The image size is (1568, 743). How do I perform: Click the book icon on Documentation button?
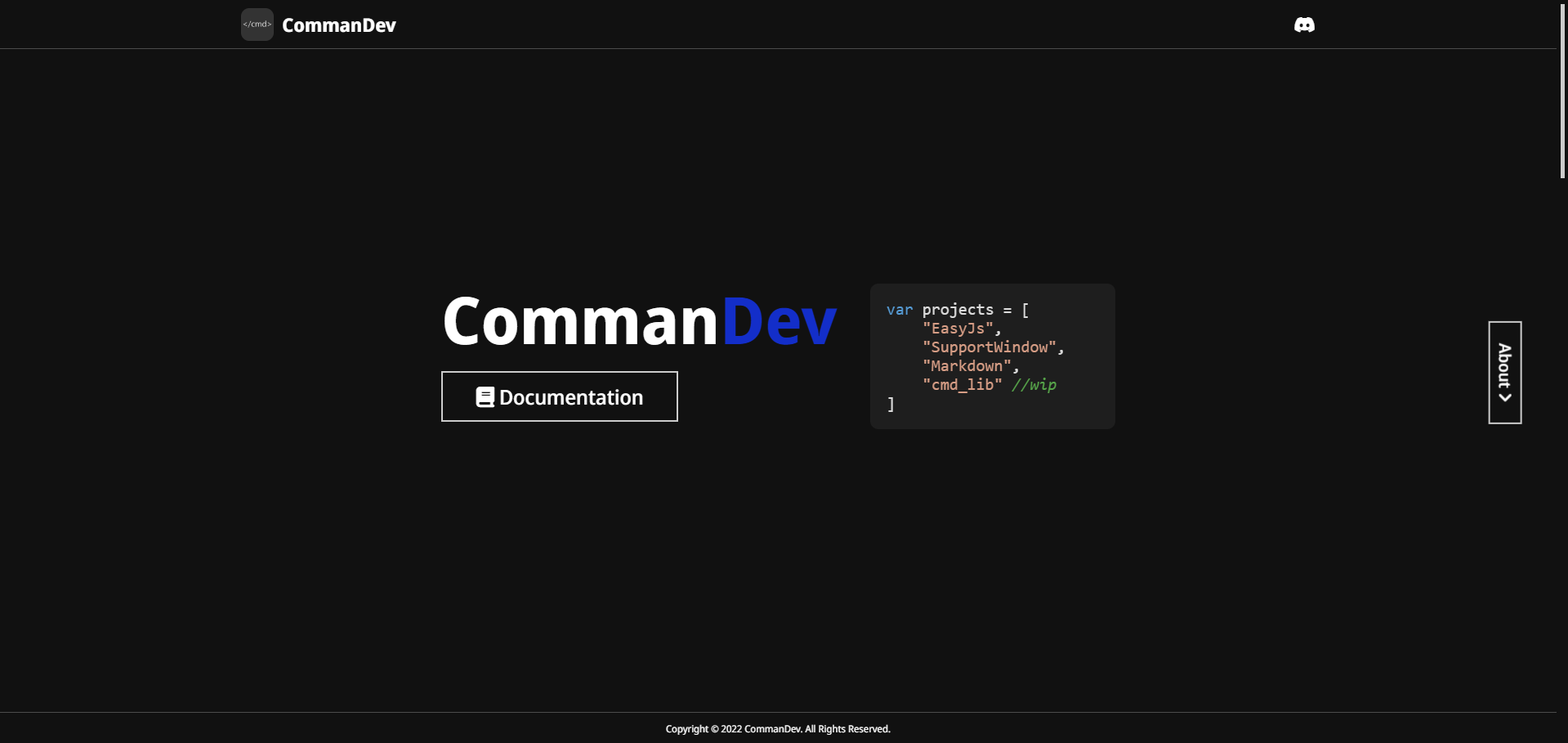[485, 397]
